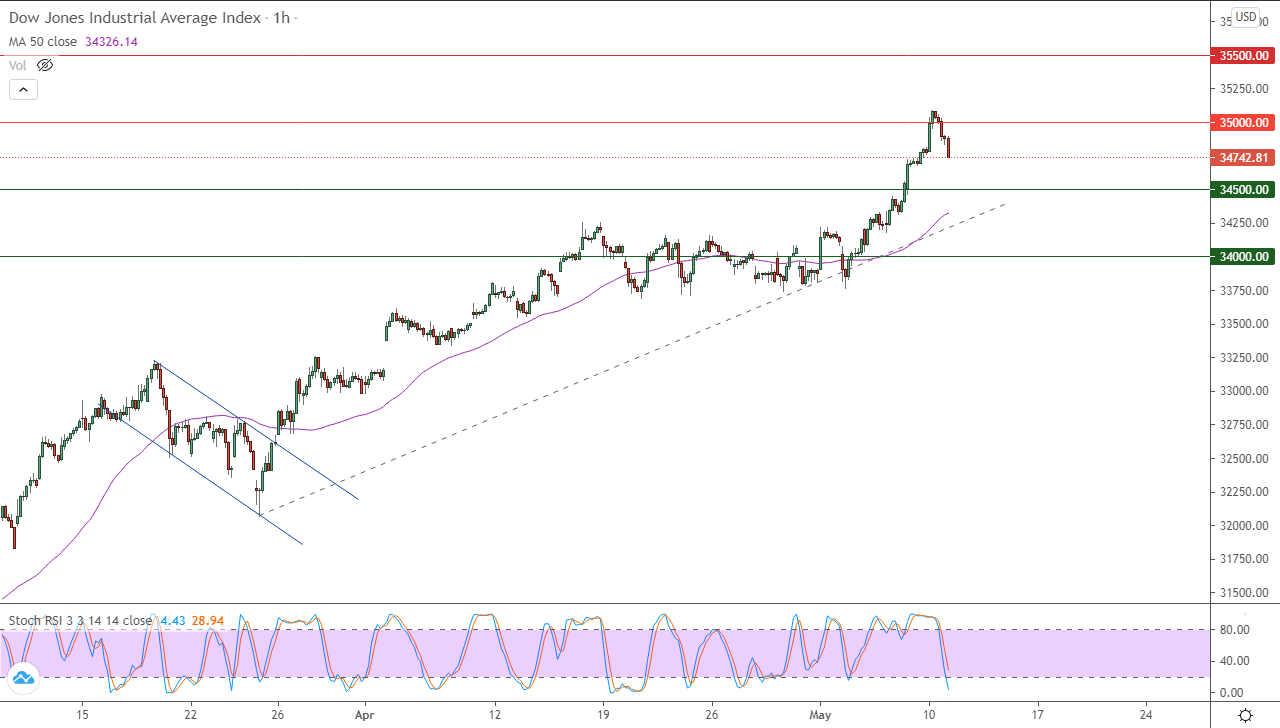
Task: Select the Stoch RSI 3 3 14 14 legend
Action: pos(80,620)
